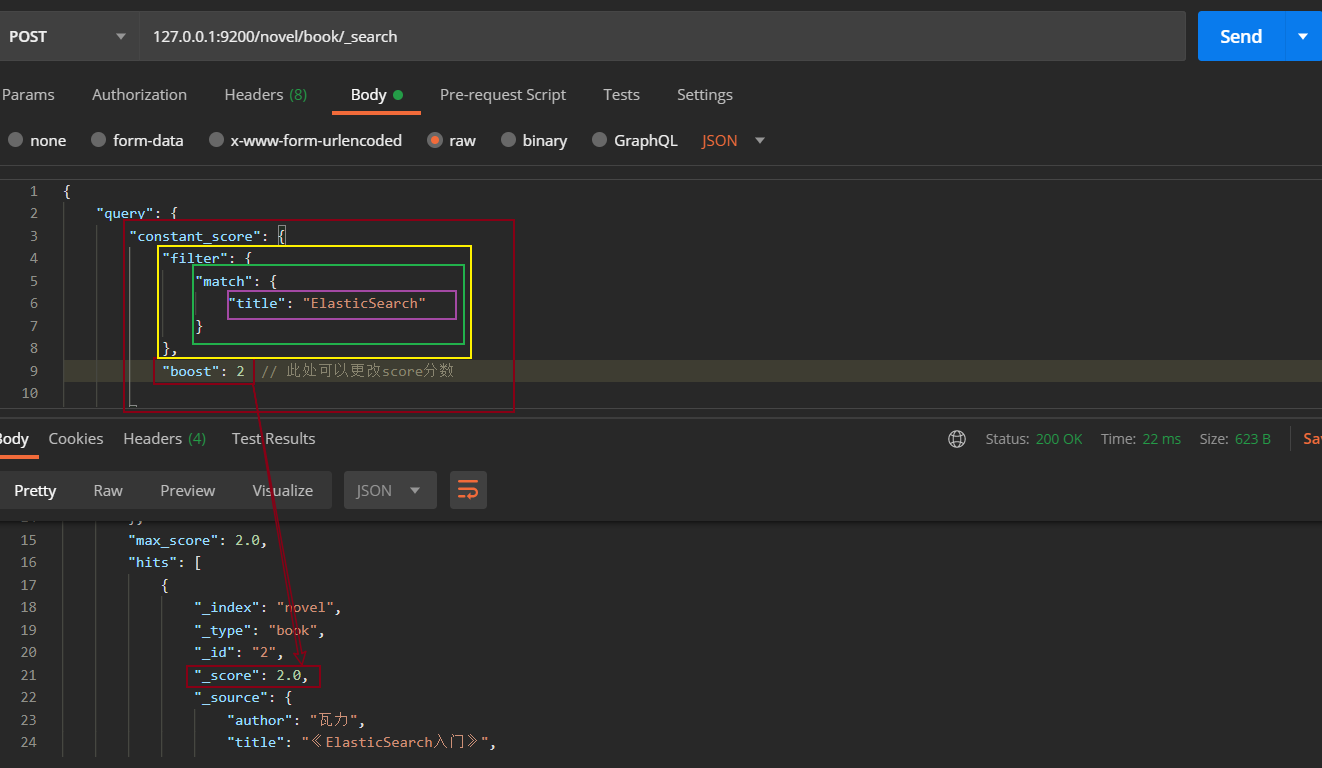The width and height of the screenshot is (1322, 768).
Task: Click the "boost" key in request body
Action: tap(192, 371)
